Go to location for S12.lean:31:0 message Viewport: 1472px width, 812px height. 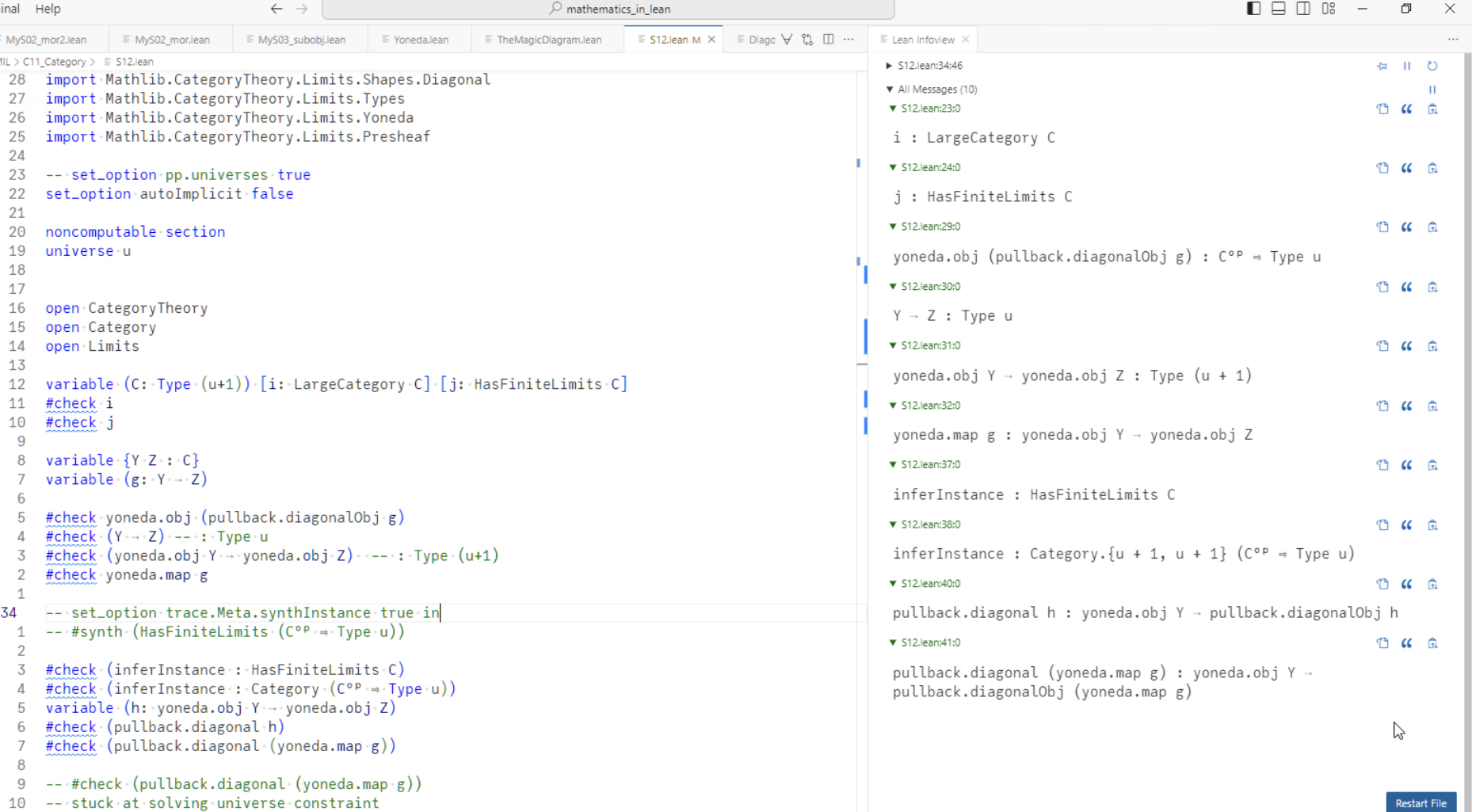(1382, 346)
